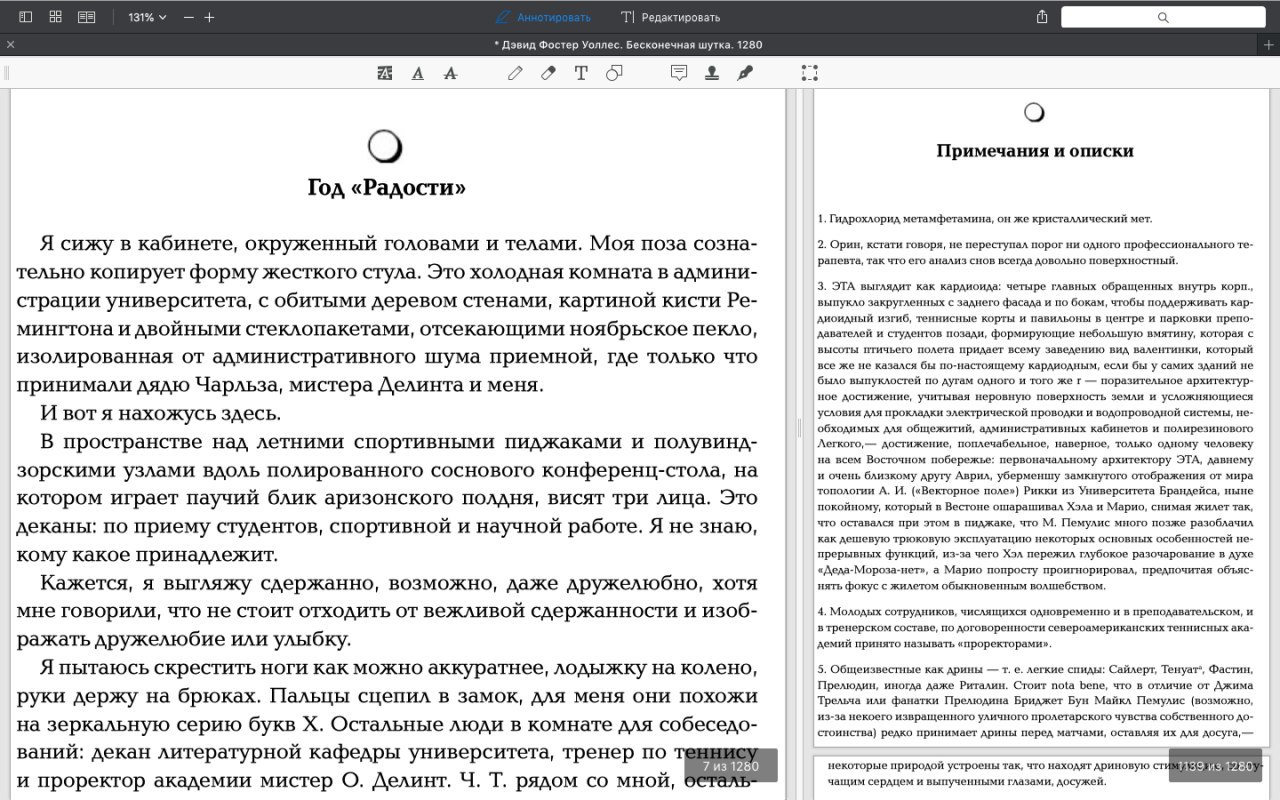Open the page thumbnails grid view
This screenshot has height=800, width=1280.
pos(56,17)
